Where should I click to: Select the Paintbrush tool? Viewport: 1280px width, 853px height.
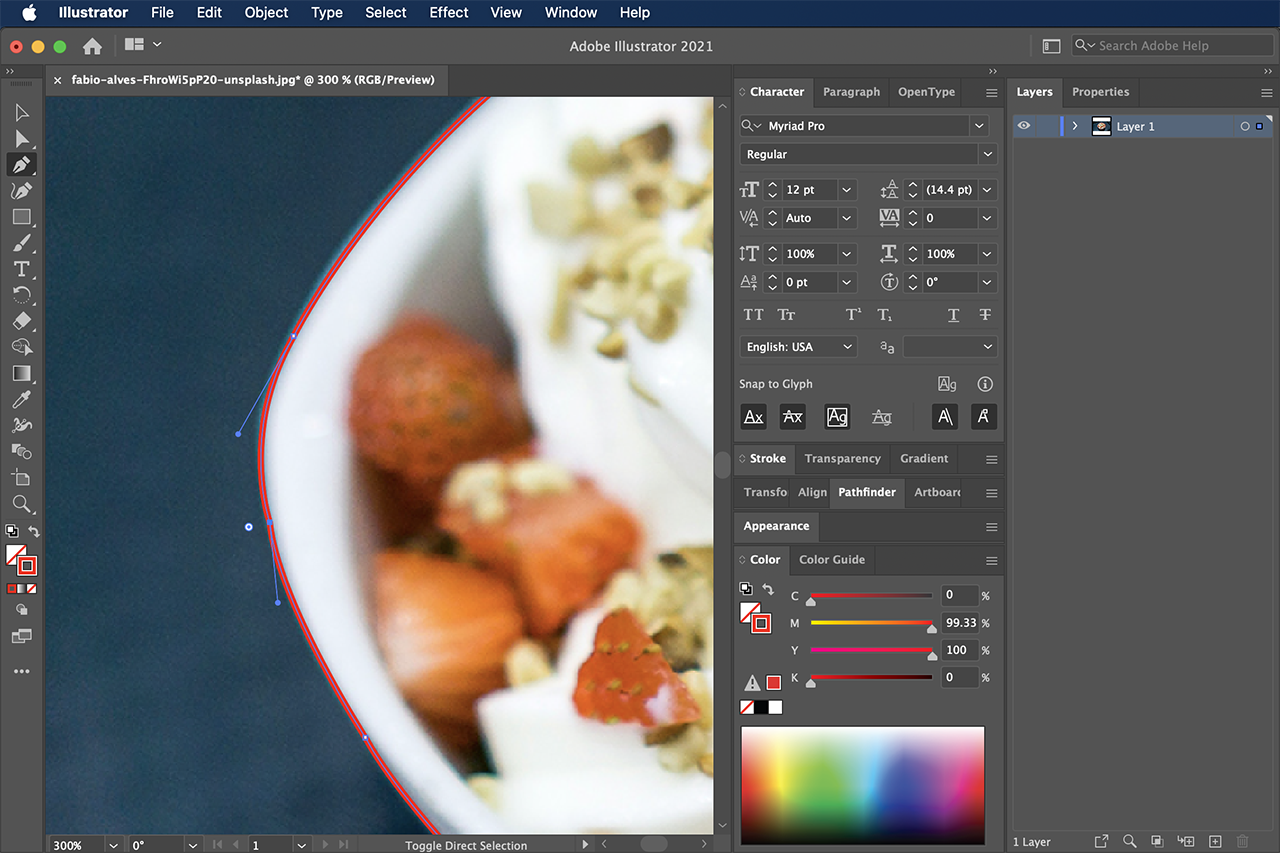(x=22, y=243)
